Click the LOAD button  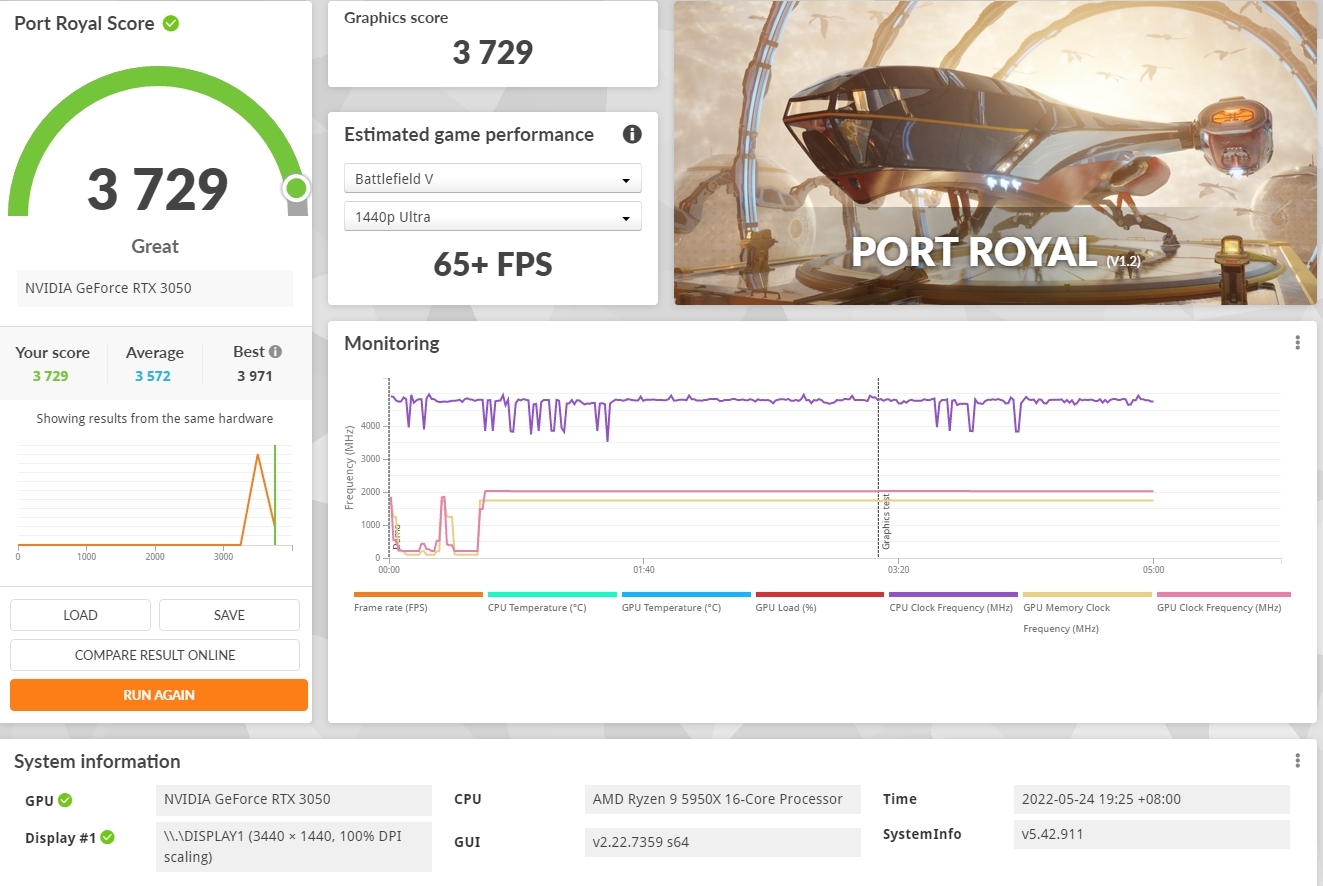80,615
